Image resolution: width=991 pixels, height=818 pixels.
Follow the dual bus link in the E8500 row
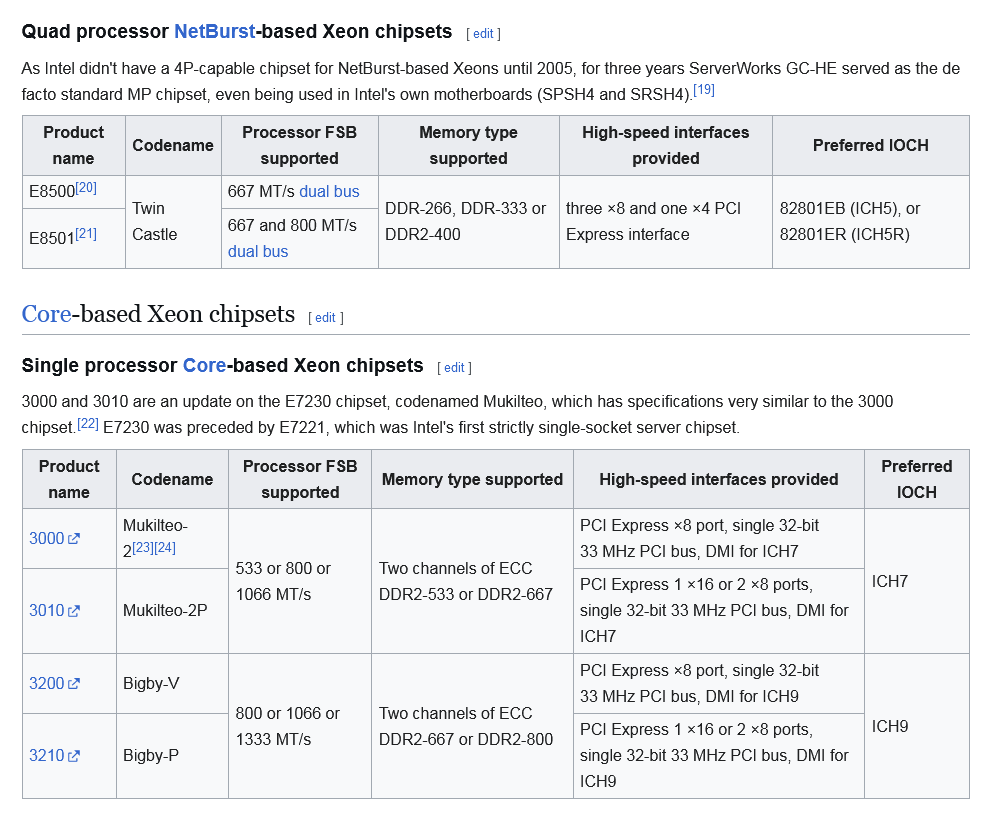click(329, 192)
